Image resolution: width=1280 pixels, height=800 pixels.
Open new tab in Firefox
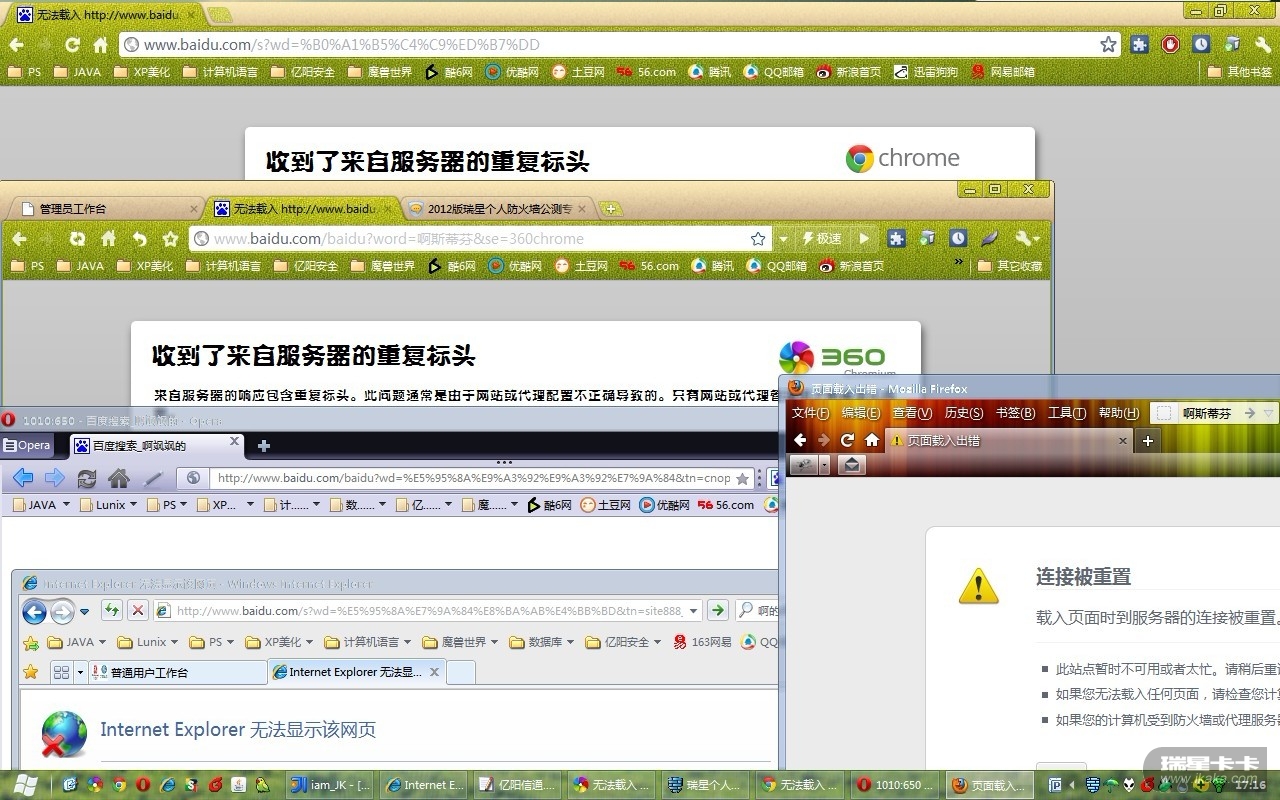pyautogui.click(x=1148, y=440)
